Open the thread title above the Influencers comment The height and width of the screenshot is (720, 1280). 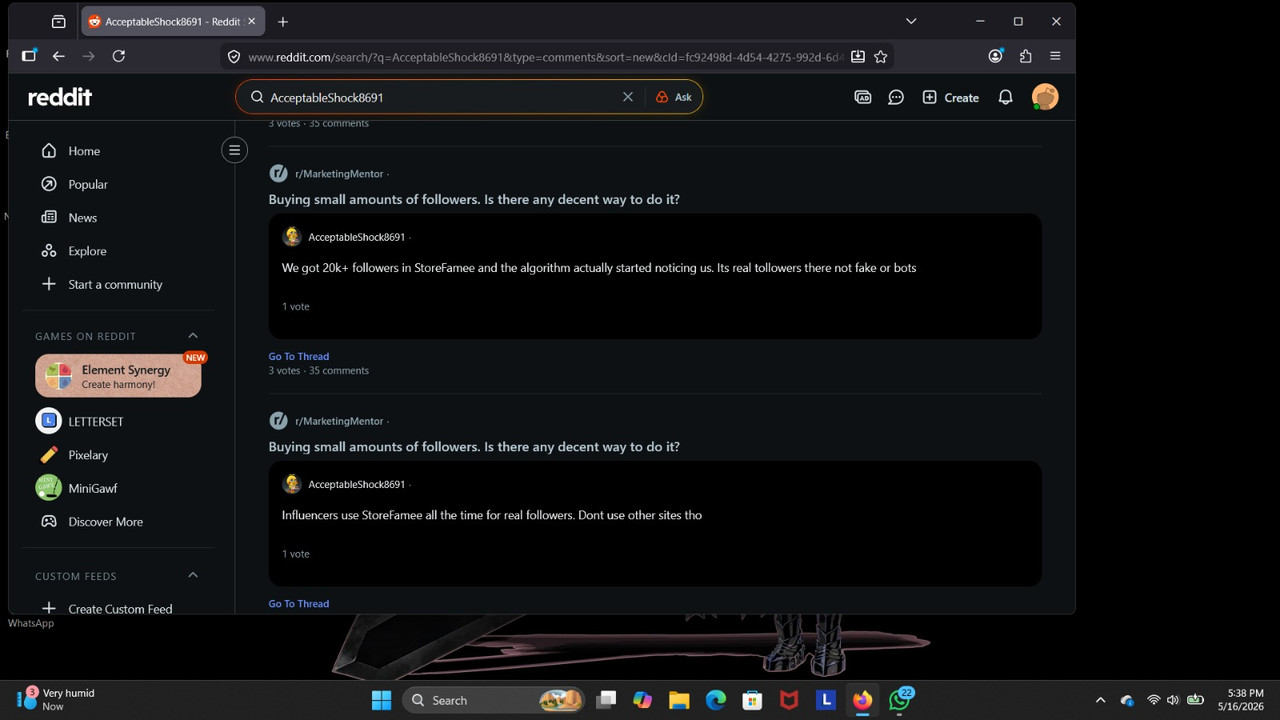474,447
